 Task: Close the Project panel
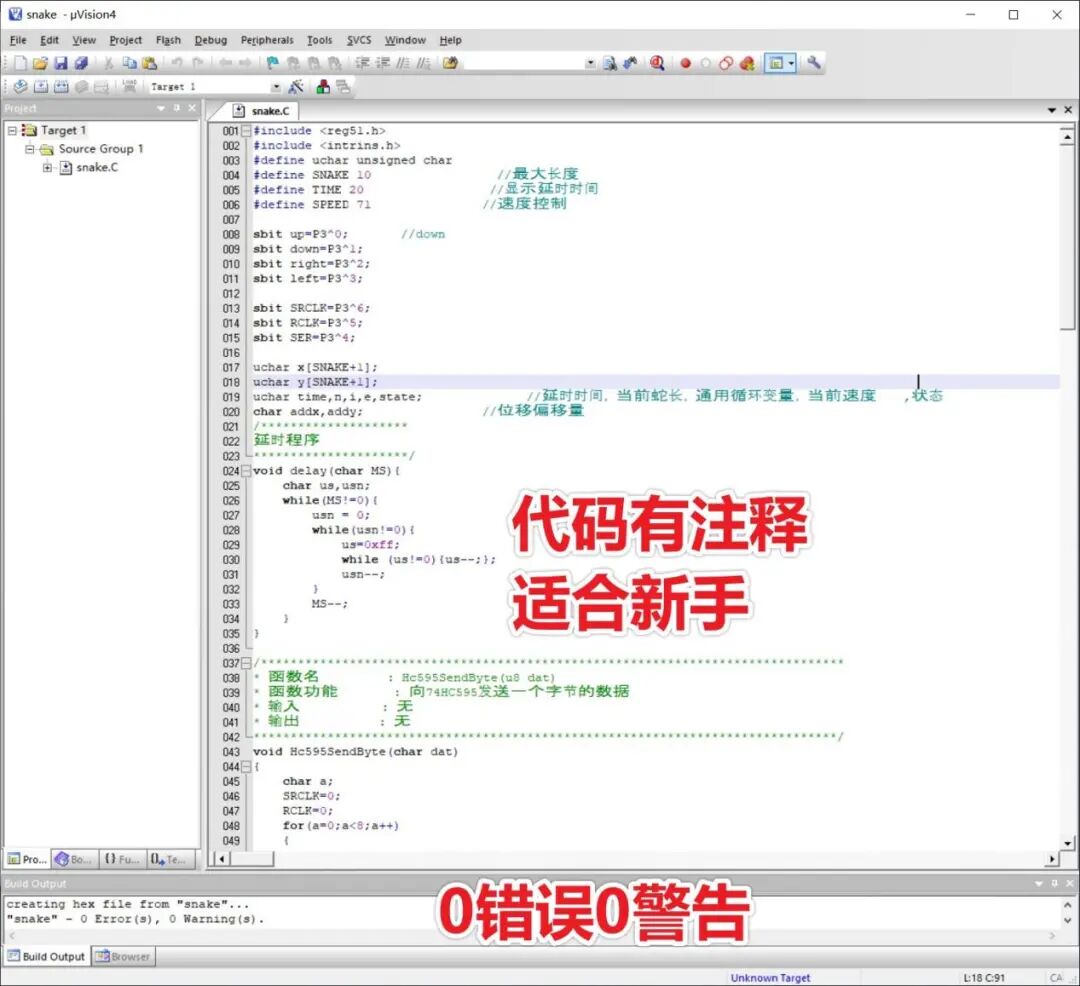(192, 108)
